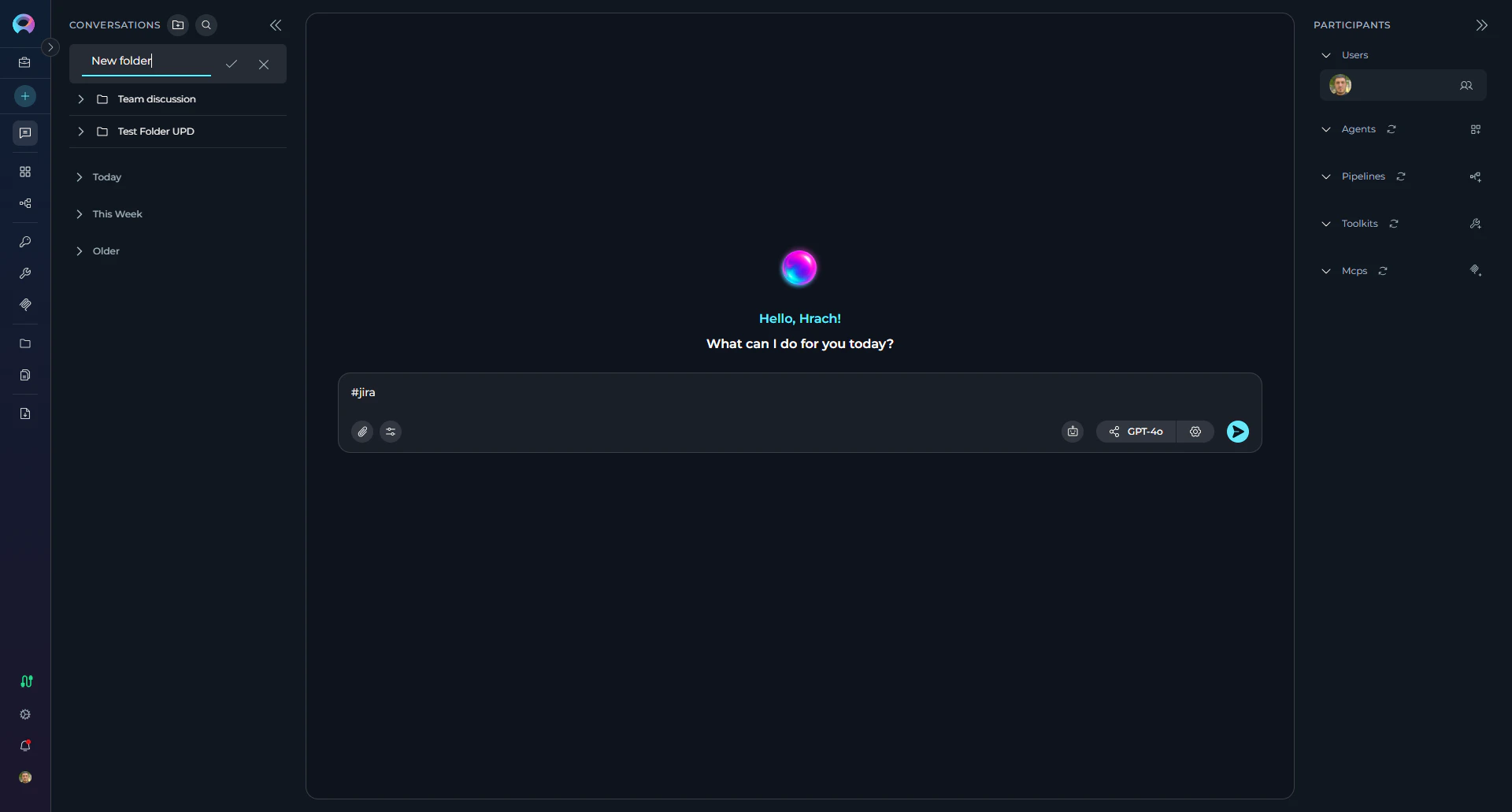Image resolution: width=1512 pixels, height=812 pixels.
Task: Add a new agent in Participants
Action: 1476,128
